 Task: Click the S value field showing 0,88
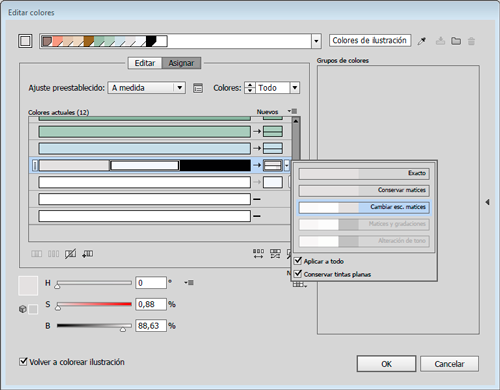[x=151, y=304]
